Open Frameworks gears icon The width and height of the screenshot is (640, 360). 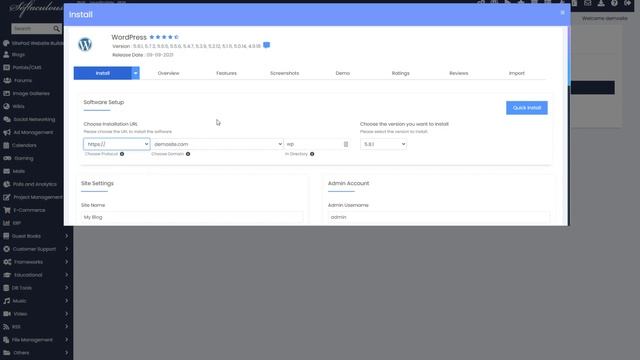coord(7,262)
